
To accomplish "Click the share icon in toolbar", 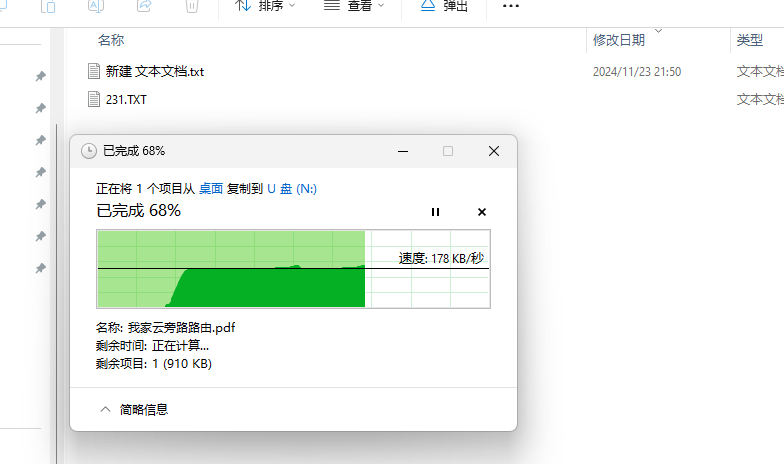I will (x=144, y=6).
